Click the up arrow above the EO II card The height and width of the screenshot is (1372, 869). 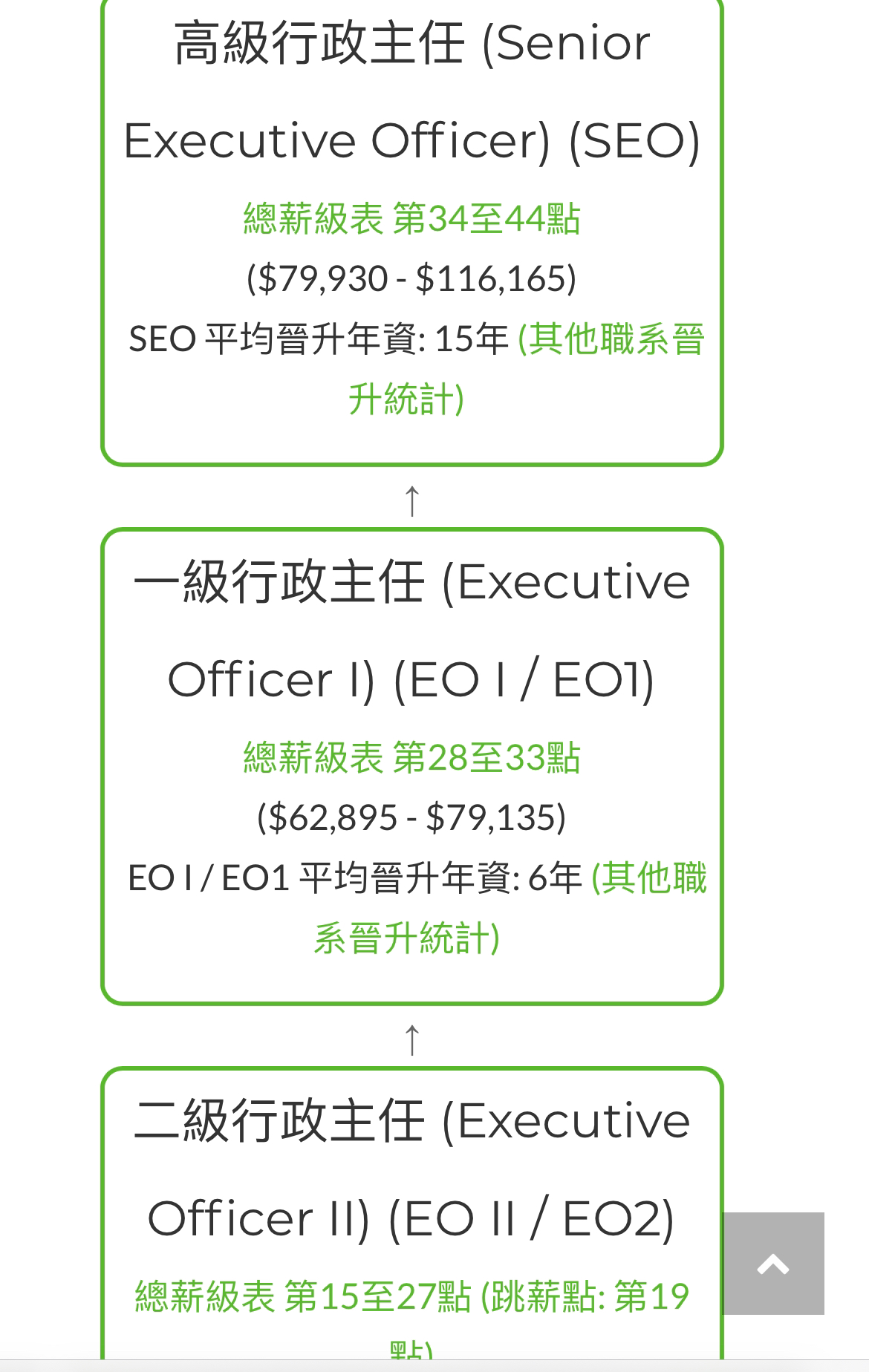[411, 1039]
